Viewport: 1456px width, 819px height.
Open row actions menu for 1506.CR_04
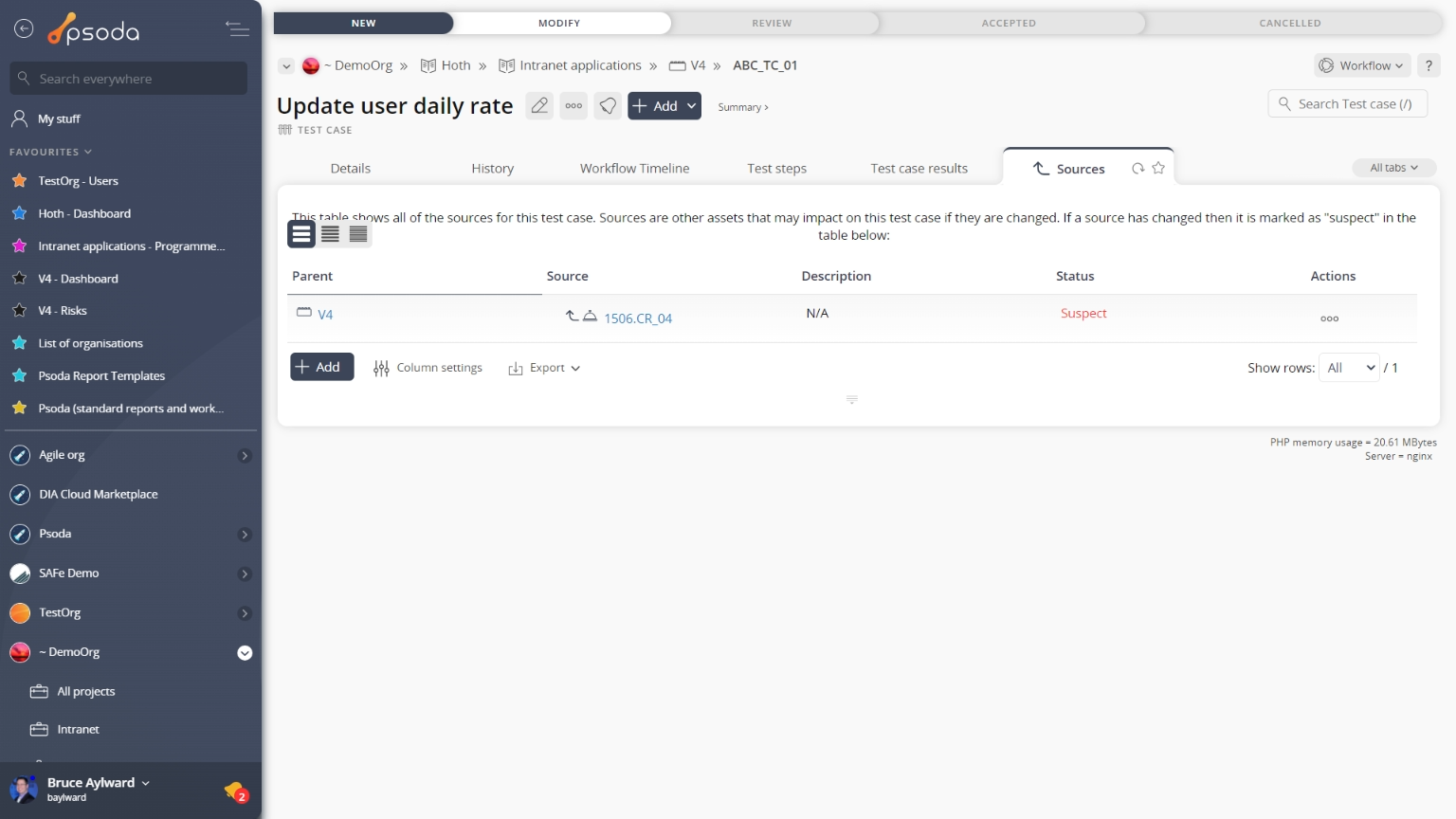tap(1329, 318)
